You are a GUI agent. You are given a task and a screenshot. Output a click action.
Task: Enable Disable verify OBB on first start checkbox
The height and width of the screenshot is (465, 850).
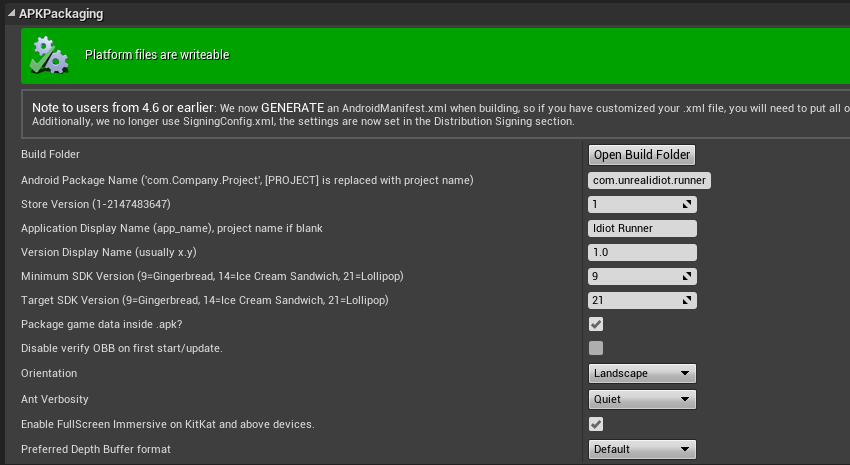(596, 348)
